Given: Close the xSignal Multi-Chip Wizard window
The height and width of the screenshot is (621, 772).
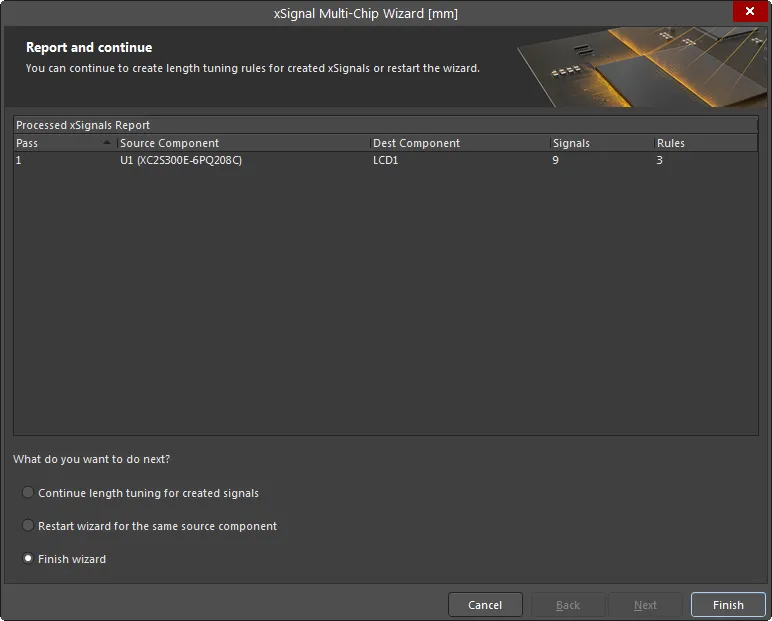Looking at the screenshot, I should tap(749, 11).
